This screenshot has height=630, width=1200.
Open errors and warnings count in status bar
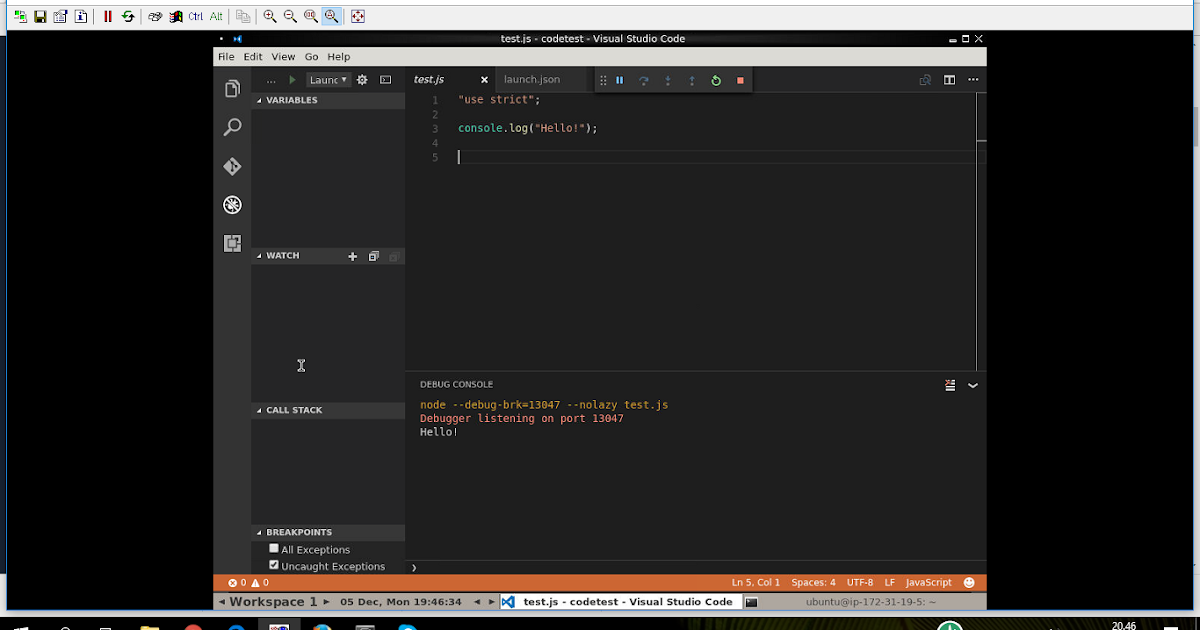pyautogui.click(x=248, y=582)
